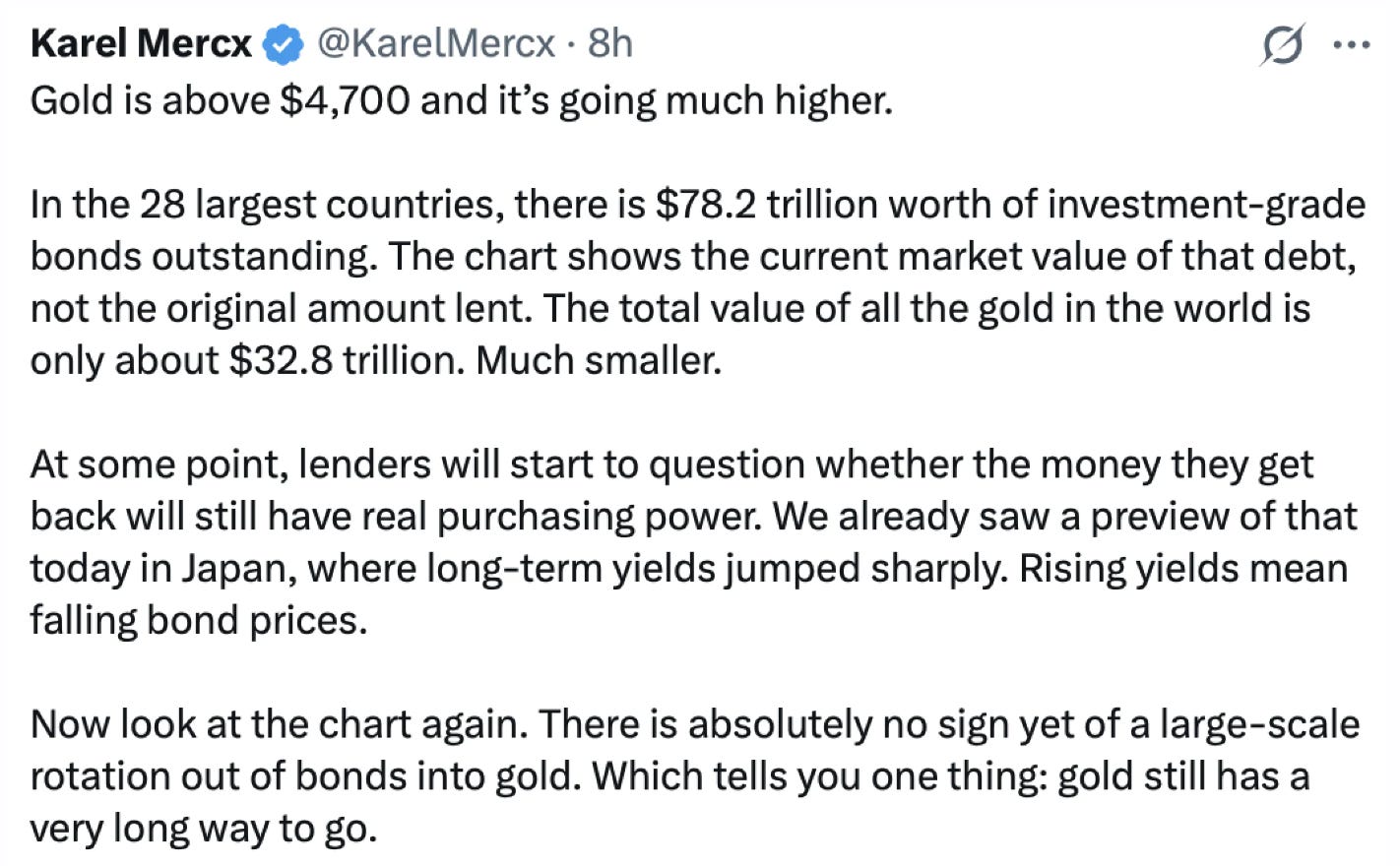Click the text "falling bond prices."
The image size is (1400, 866).
[198, 621]
